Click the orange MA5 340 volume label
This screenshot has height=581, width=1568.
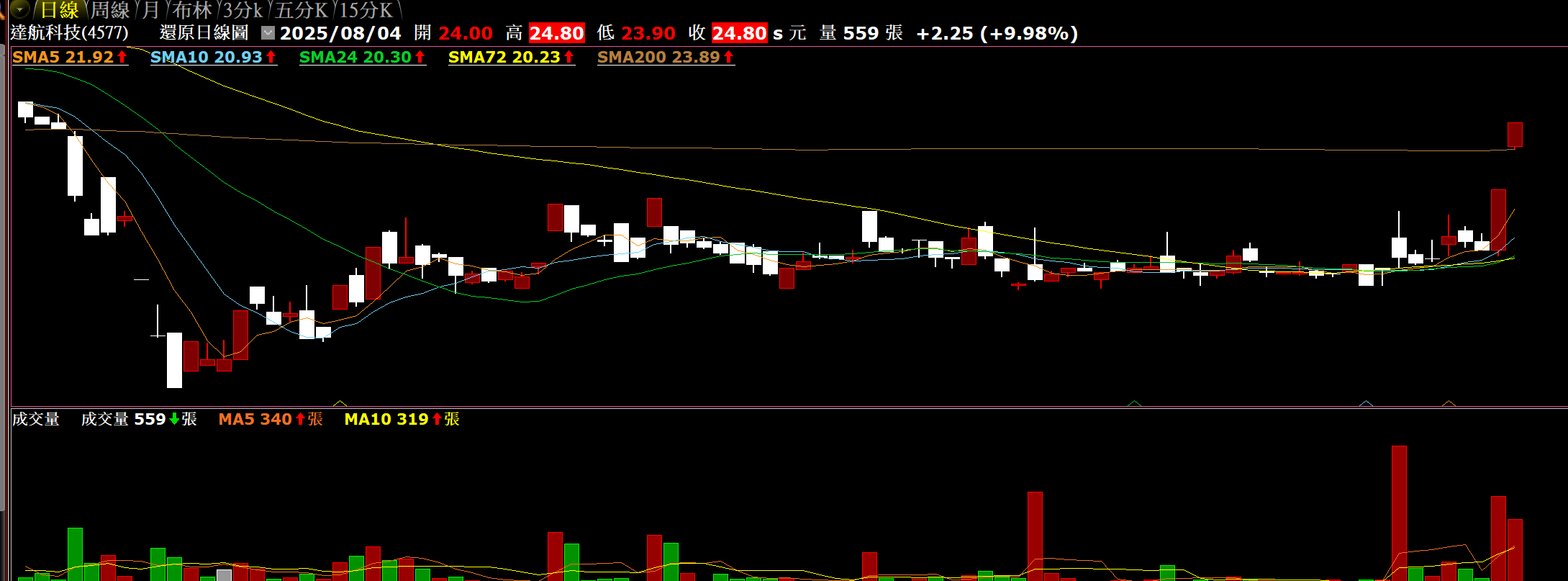pos(270,419)
